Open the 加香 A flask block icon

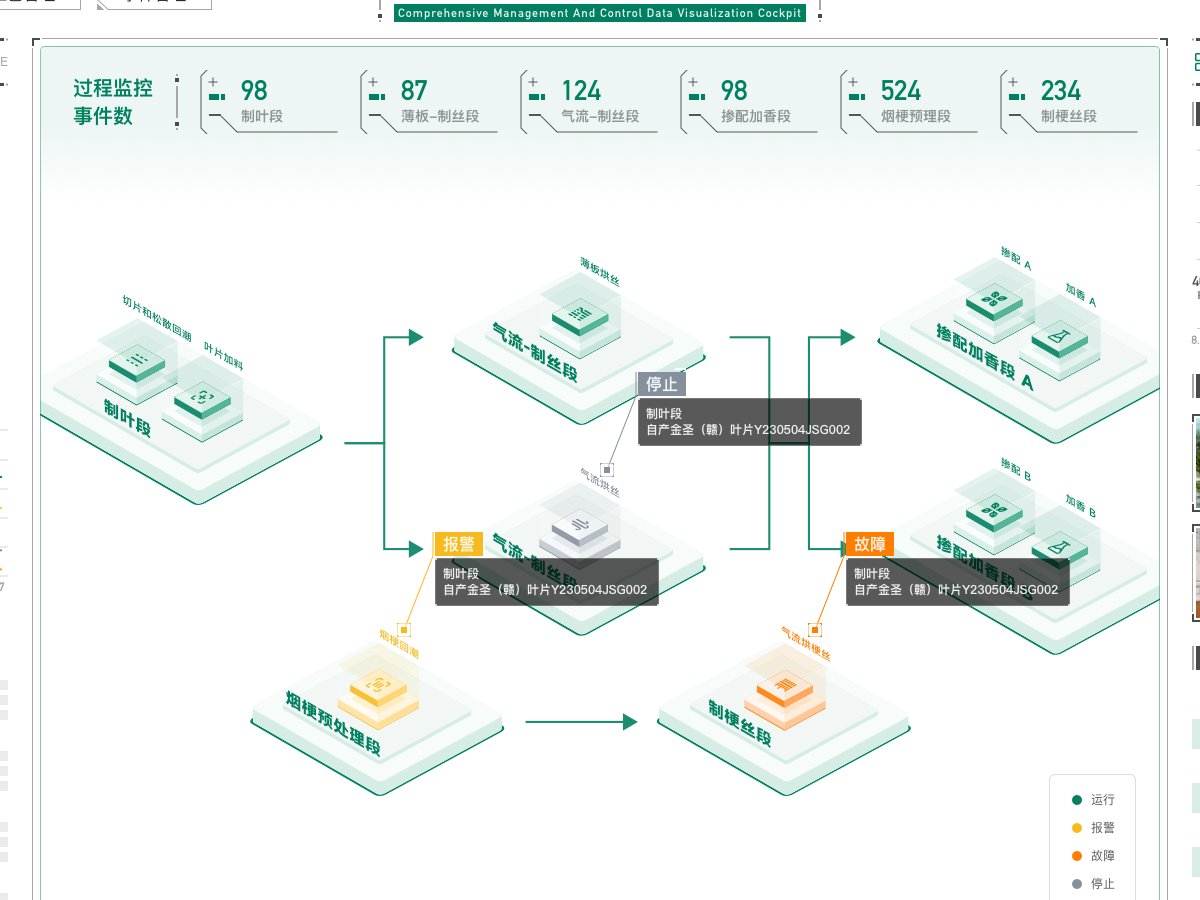point(1058,337)
